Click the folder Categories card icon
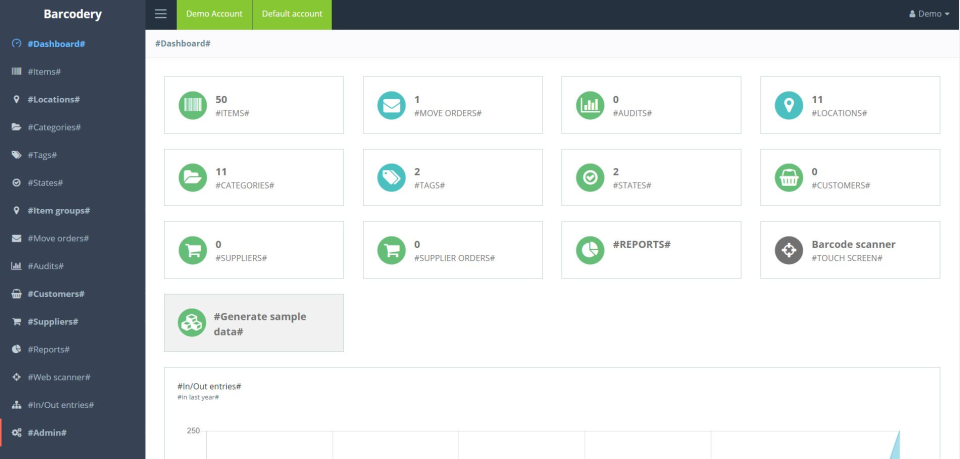Screen dimensions: 960x459 [x=192, y=177]
